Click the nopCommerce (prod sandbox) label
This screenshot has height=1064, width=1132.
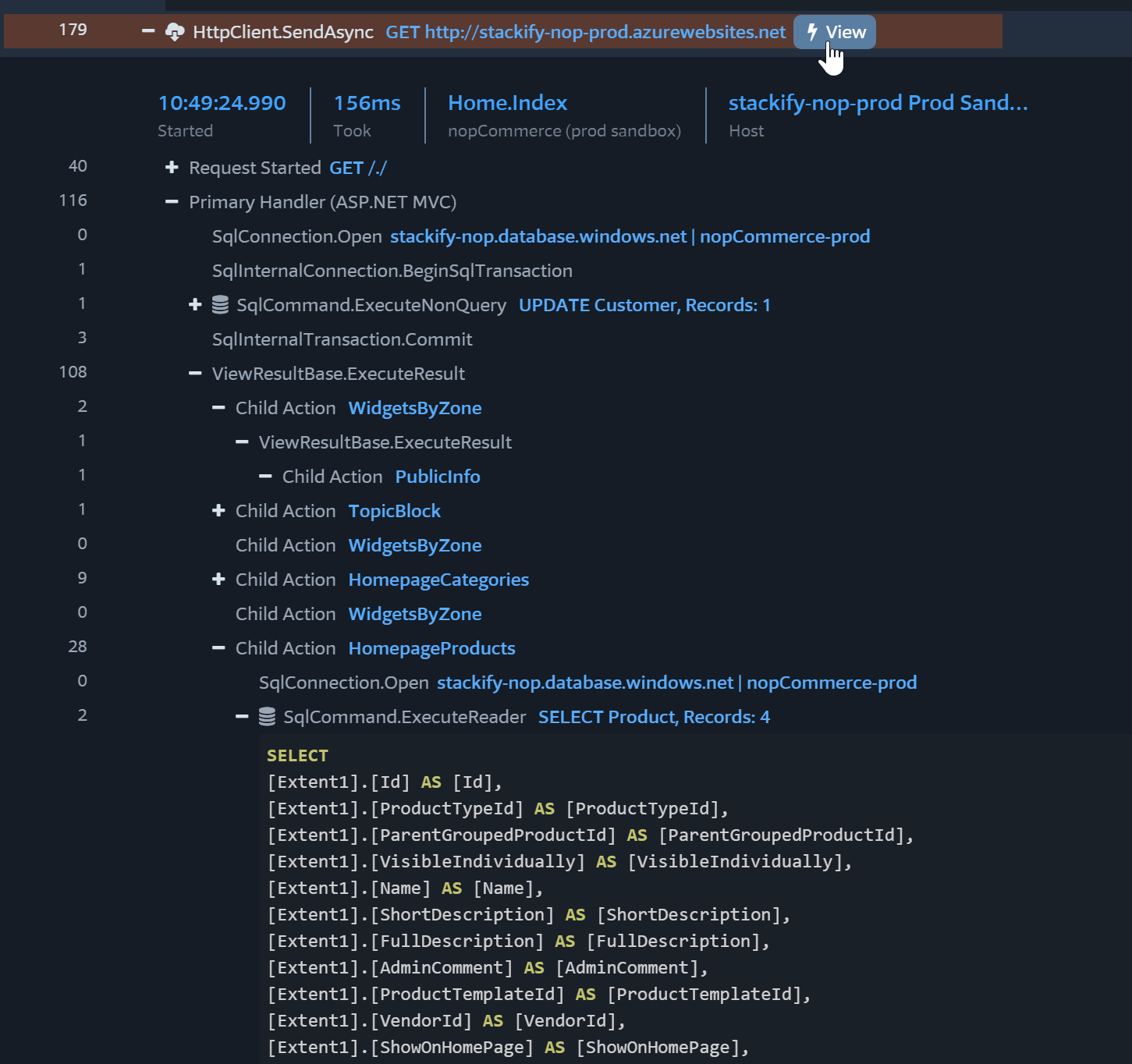coord(565,131)
